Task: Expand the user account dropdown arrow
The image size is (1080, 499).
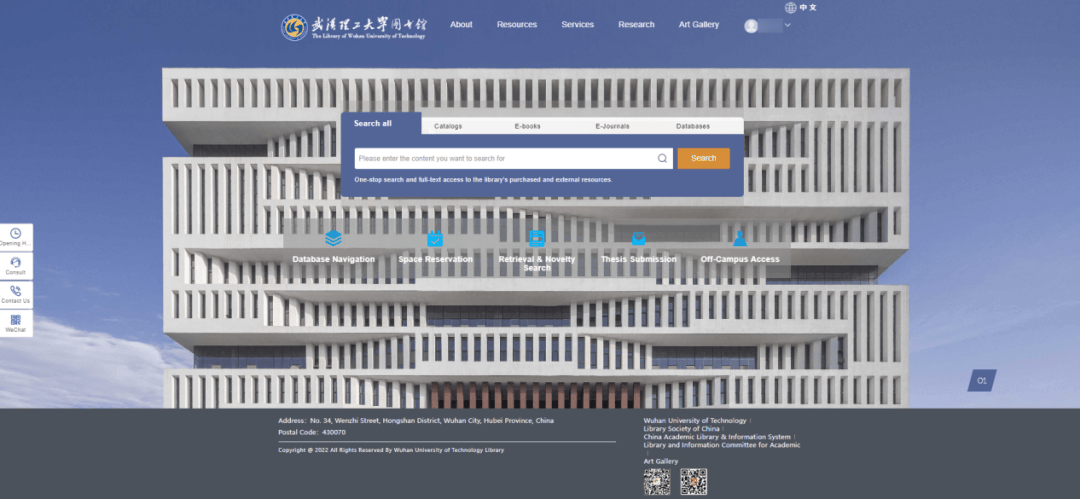Action: (x=788, y=25)
